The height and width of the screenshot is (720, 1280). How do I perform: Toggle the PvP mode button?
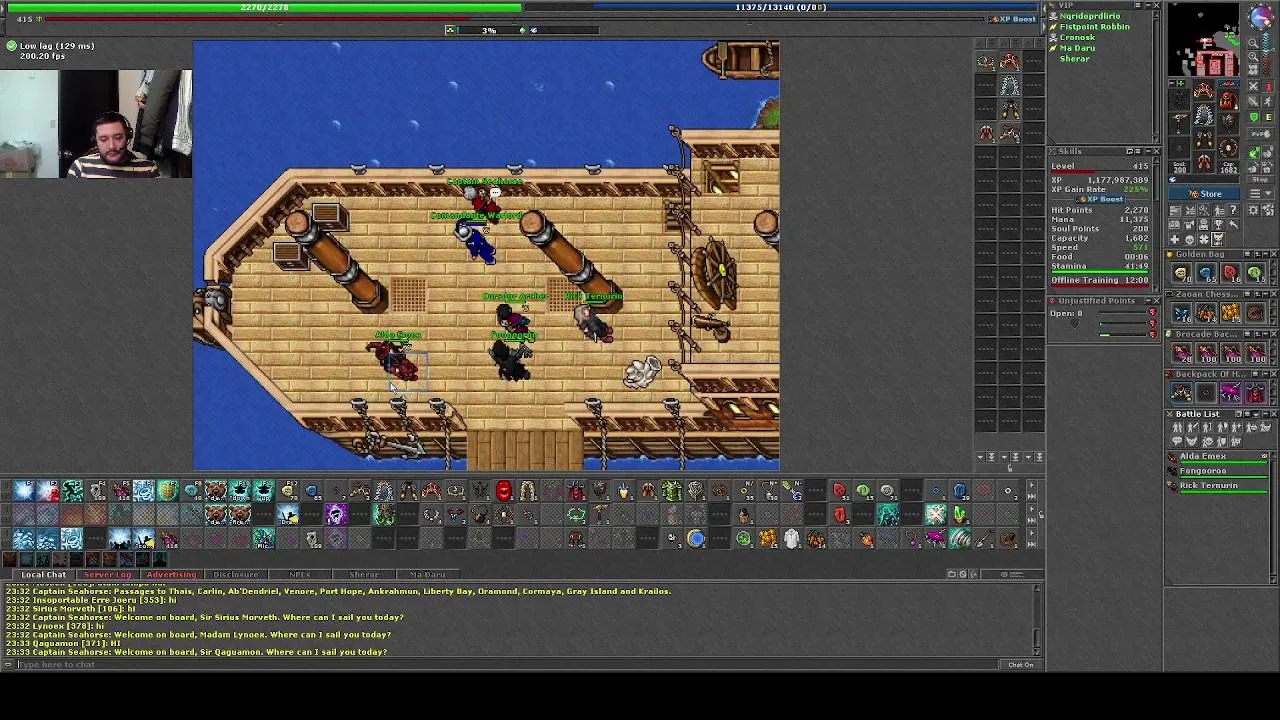(1260, 134)
